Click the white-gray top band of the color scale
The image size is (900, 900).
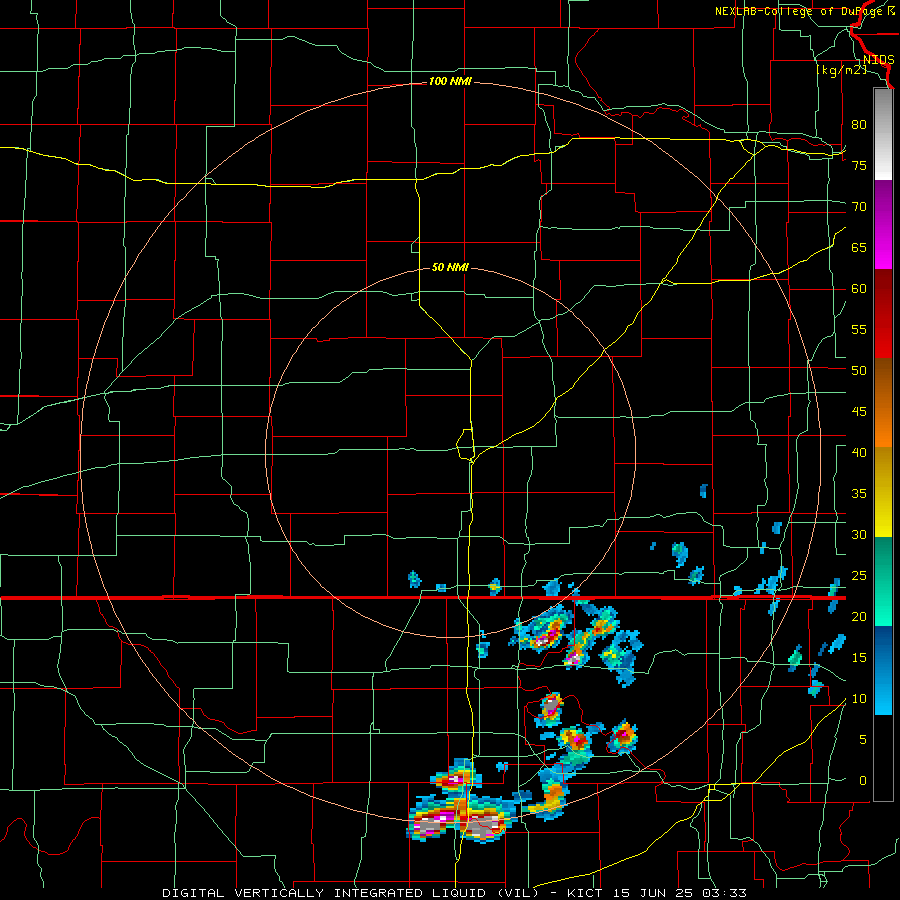(x=883, y=134)
